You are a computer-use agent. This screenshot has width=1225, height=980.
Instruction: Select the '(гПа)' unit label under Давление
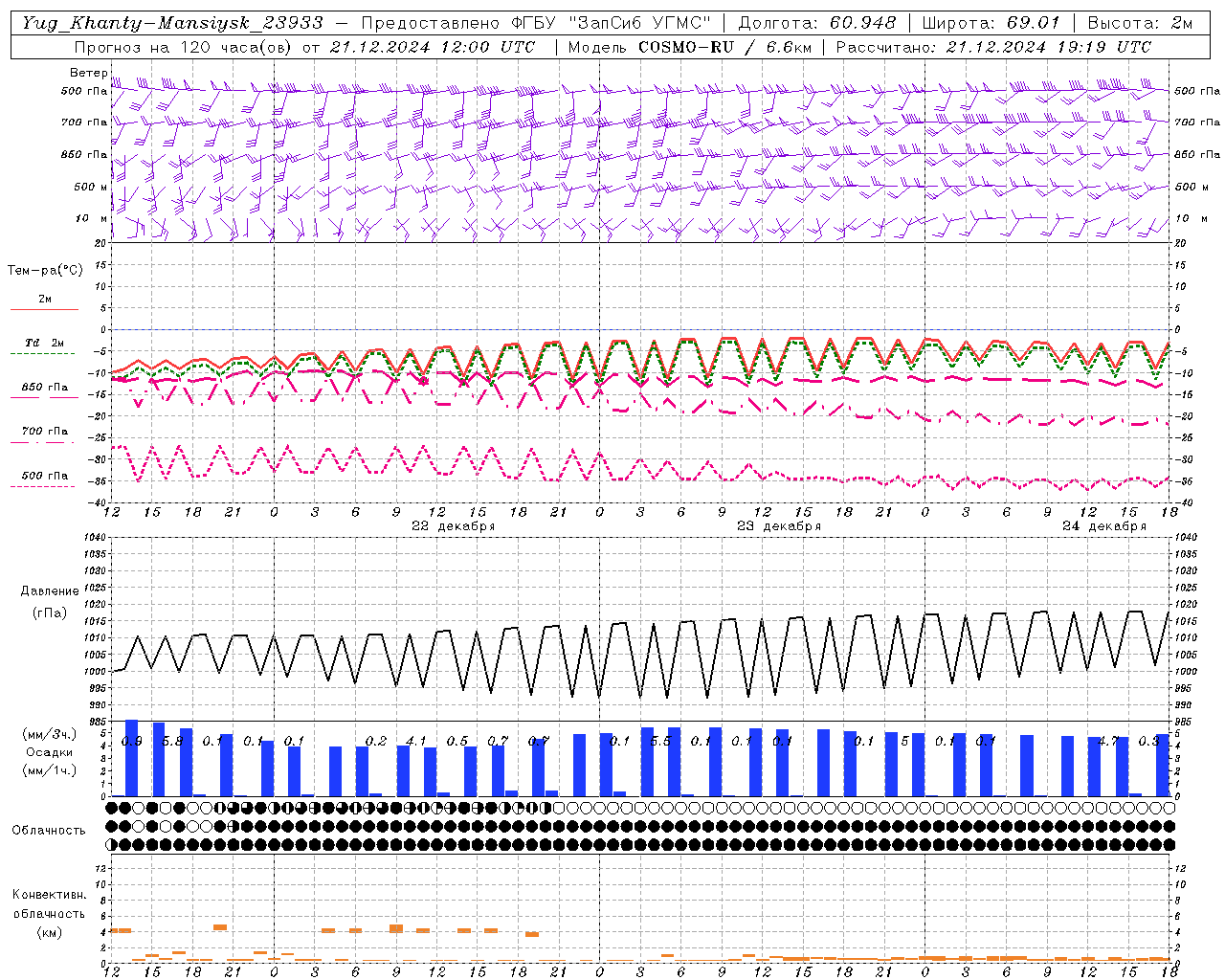50,612
